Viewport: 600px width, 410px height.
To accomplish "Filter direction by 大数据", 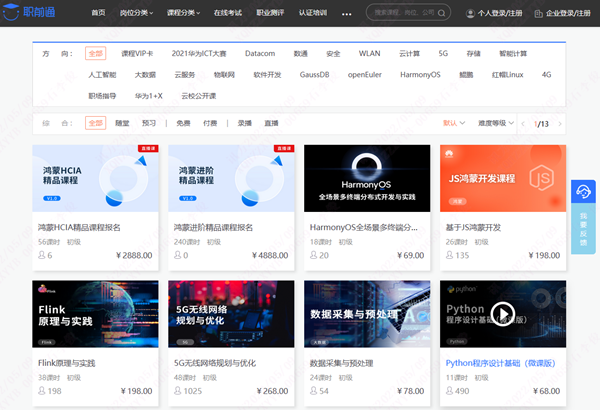I will (x=145, y=75).
